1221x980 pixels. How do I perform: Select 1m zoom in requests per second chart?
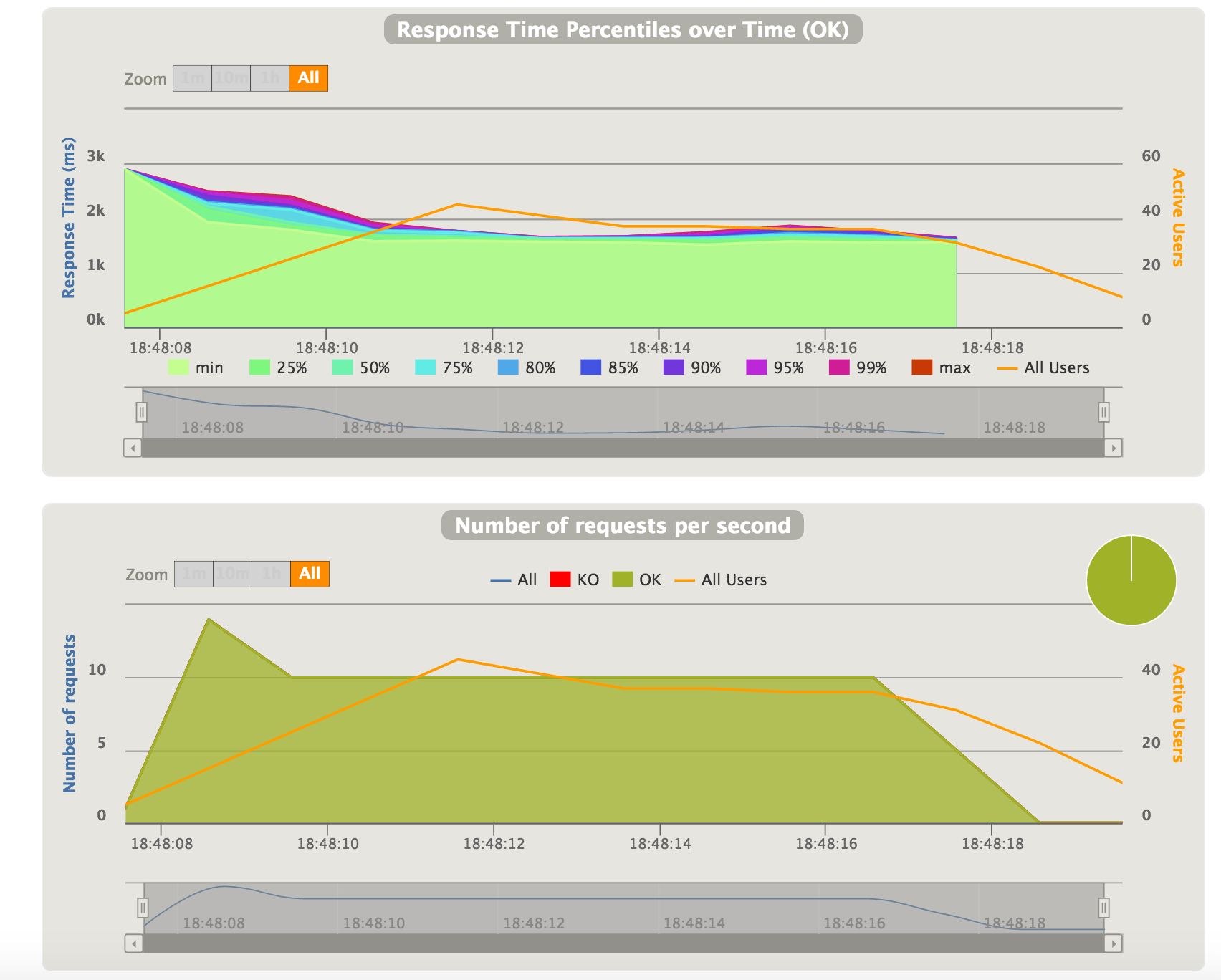[x=193, y=574]
